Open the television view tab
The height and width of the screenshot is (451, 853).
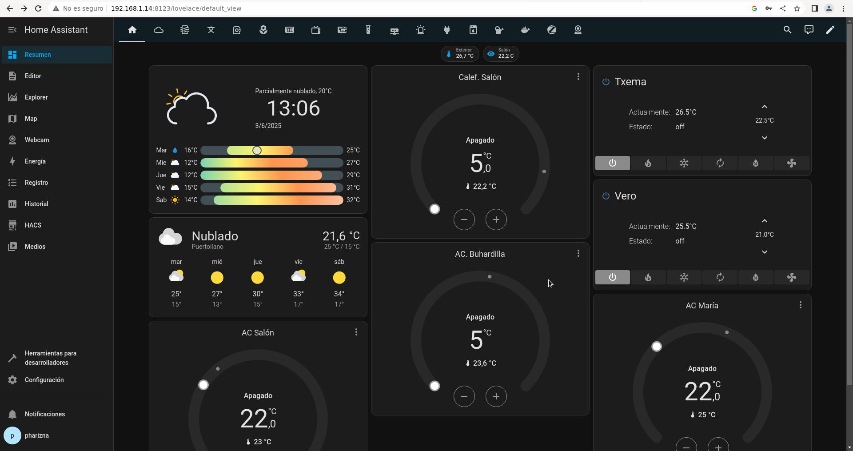point(316,30)
